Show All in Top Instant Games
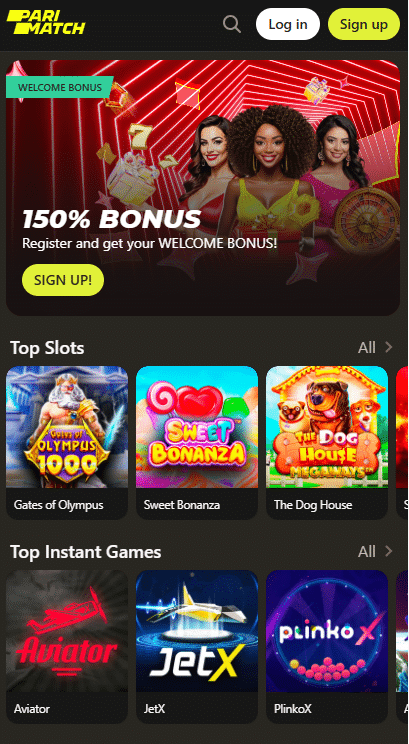This screenshot has width=409, height=744. (x=367, y=551)
